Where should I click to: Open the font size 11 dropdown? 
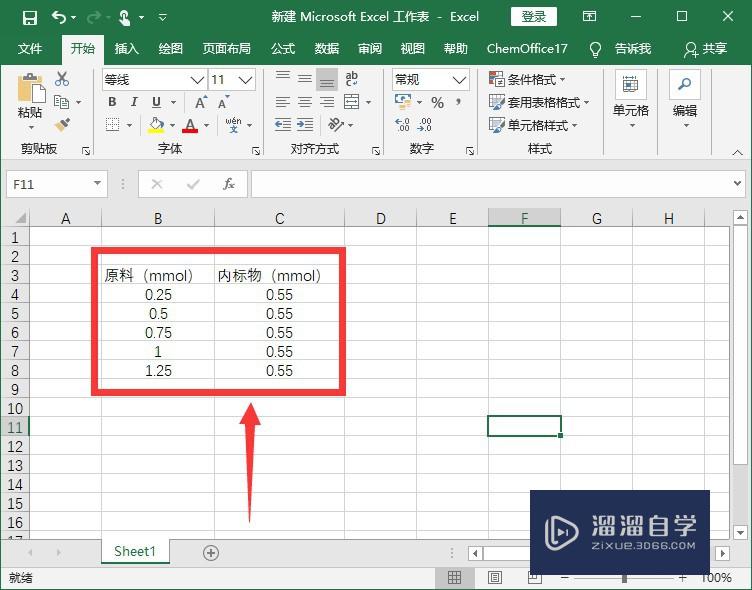246,80
